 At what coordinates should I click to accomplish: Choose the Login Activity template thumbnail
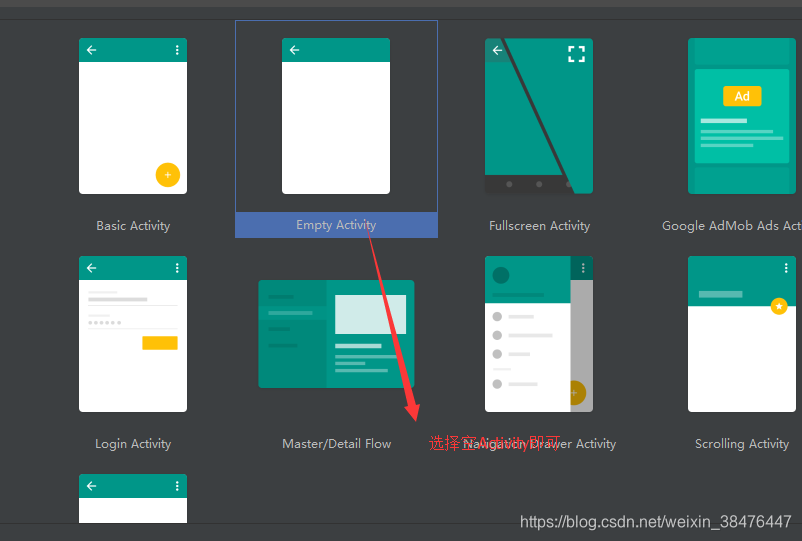133,334
